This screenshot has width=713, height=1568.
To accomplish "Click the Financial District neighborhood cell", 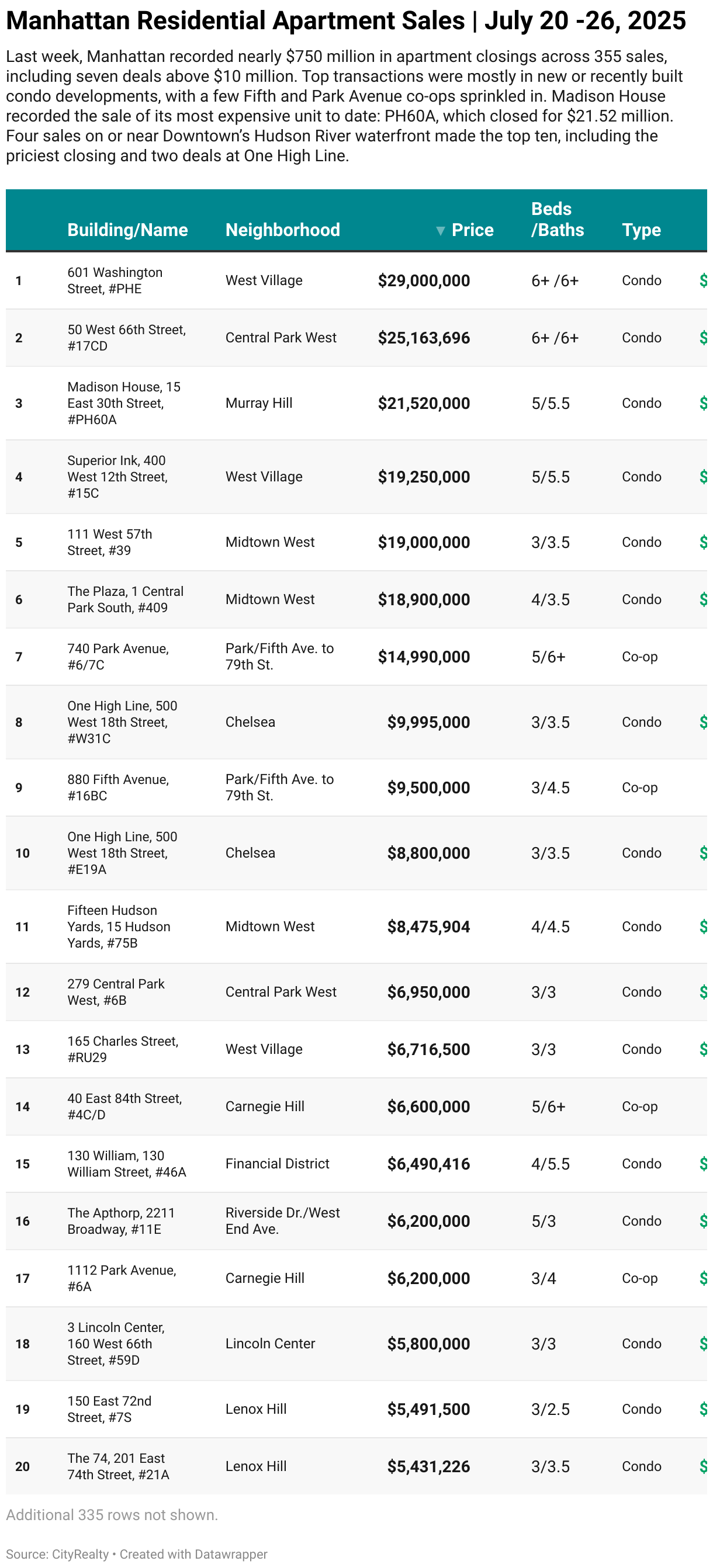I will tap(277, 1164).
